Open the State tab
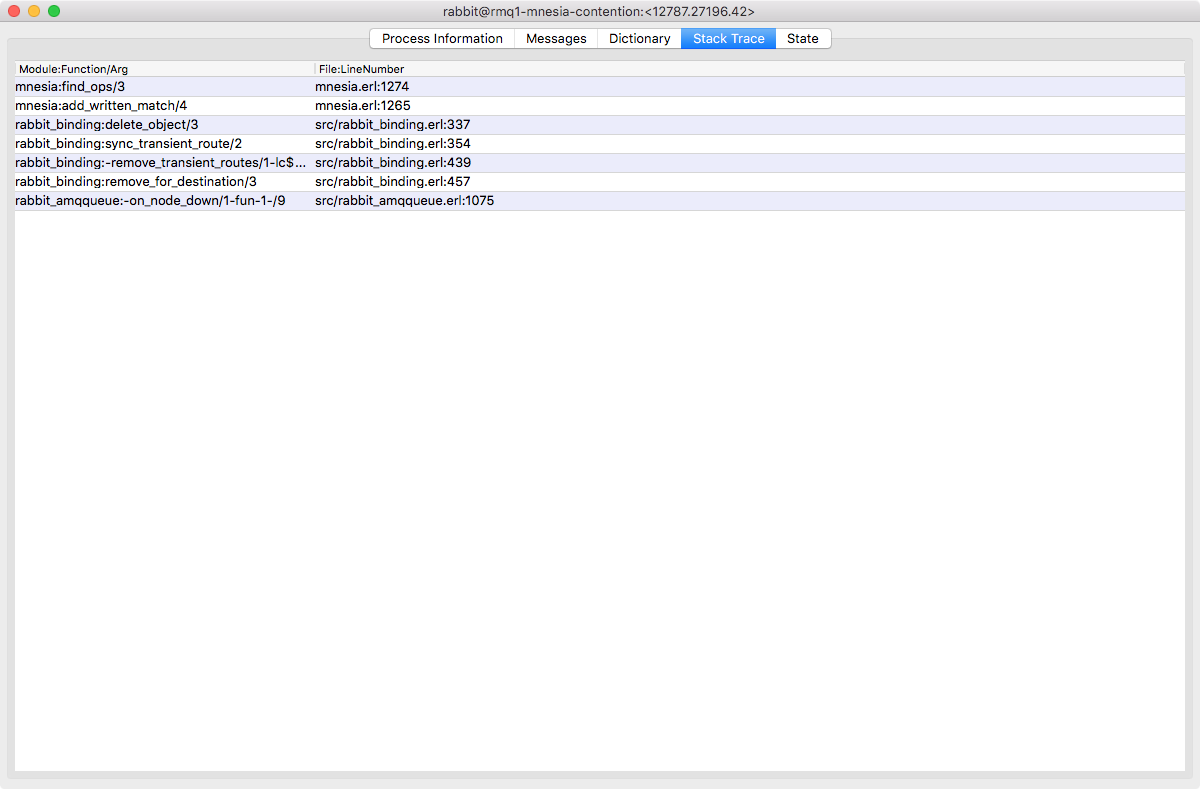The image size is (1200, 789). 803,39
